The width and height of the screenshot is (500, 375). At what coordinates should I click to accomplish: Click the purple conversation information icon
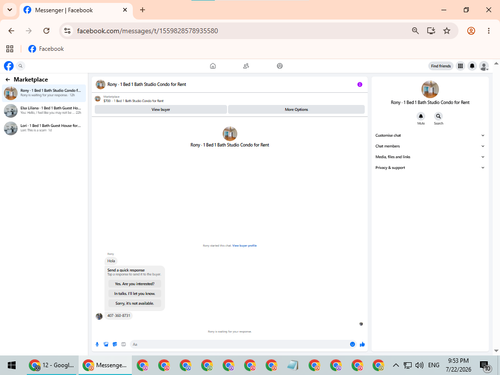tap(360, 84)
